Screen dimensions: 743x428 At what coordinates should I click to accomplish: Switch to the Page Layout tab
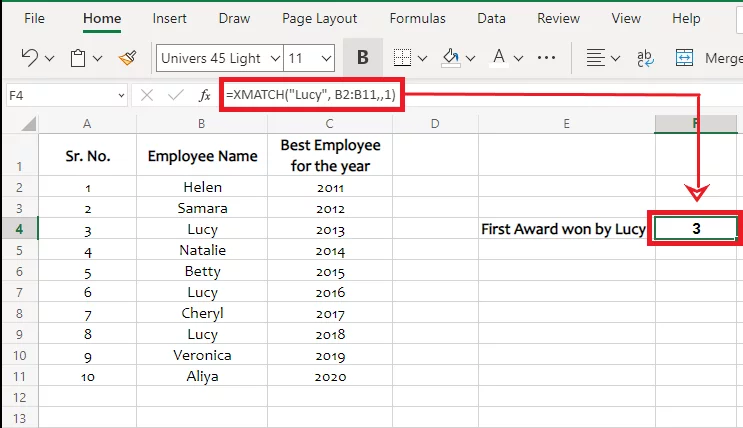click(x=319, y=18)
